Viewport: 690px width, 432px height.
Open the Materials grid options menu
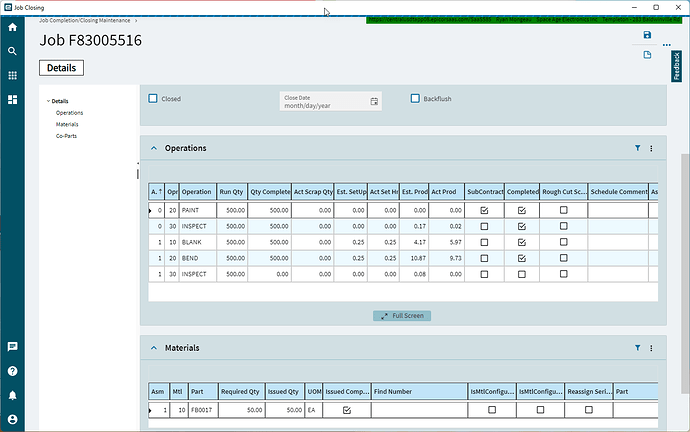pyautogui.click(x=651, y=348)
